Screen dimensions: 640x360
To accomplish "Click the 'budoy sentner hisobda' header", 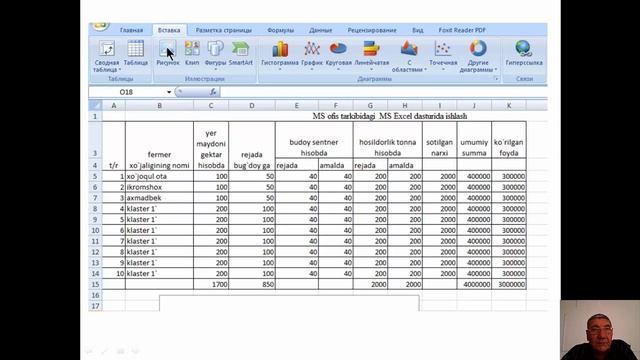I will (314, 140).
